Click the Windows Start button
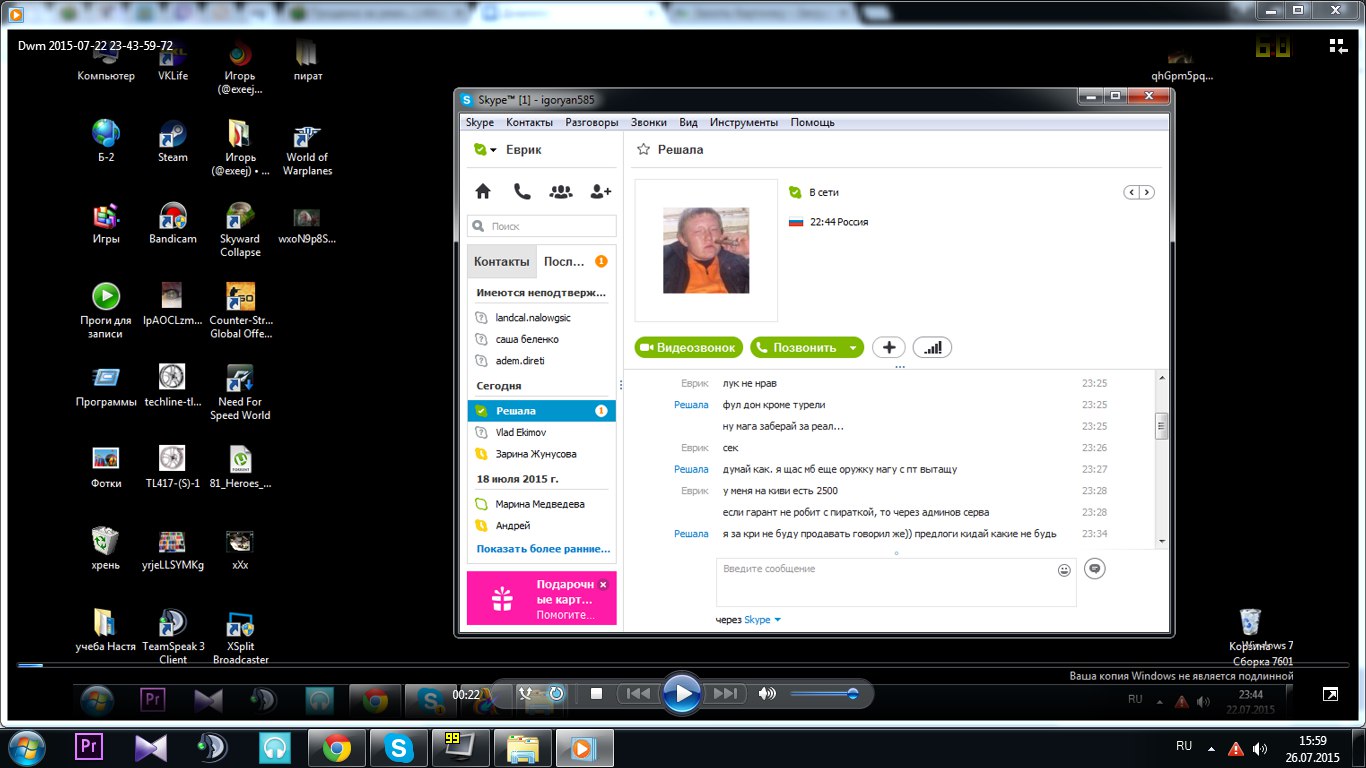Viewport: 1366px width, 768px height. [25, 747]
